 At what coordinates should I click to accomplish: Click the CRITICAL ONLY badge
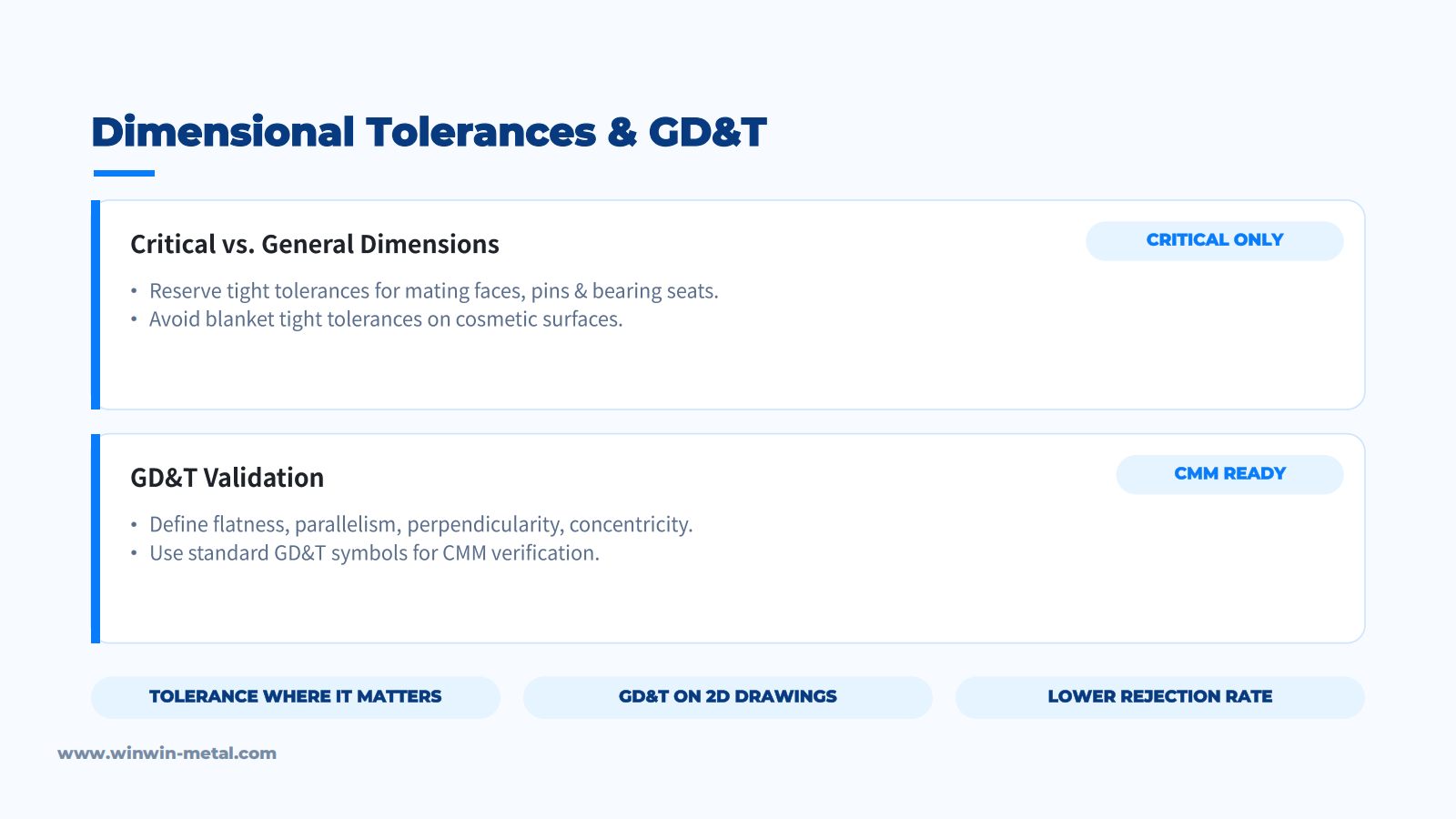click(1214, 241)
